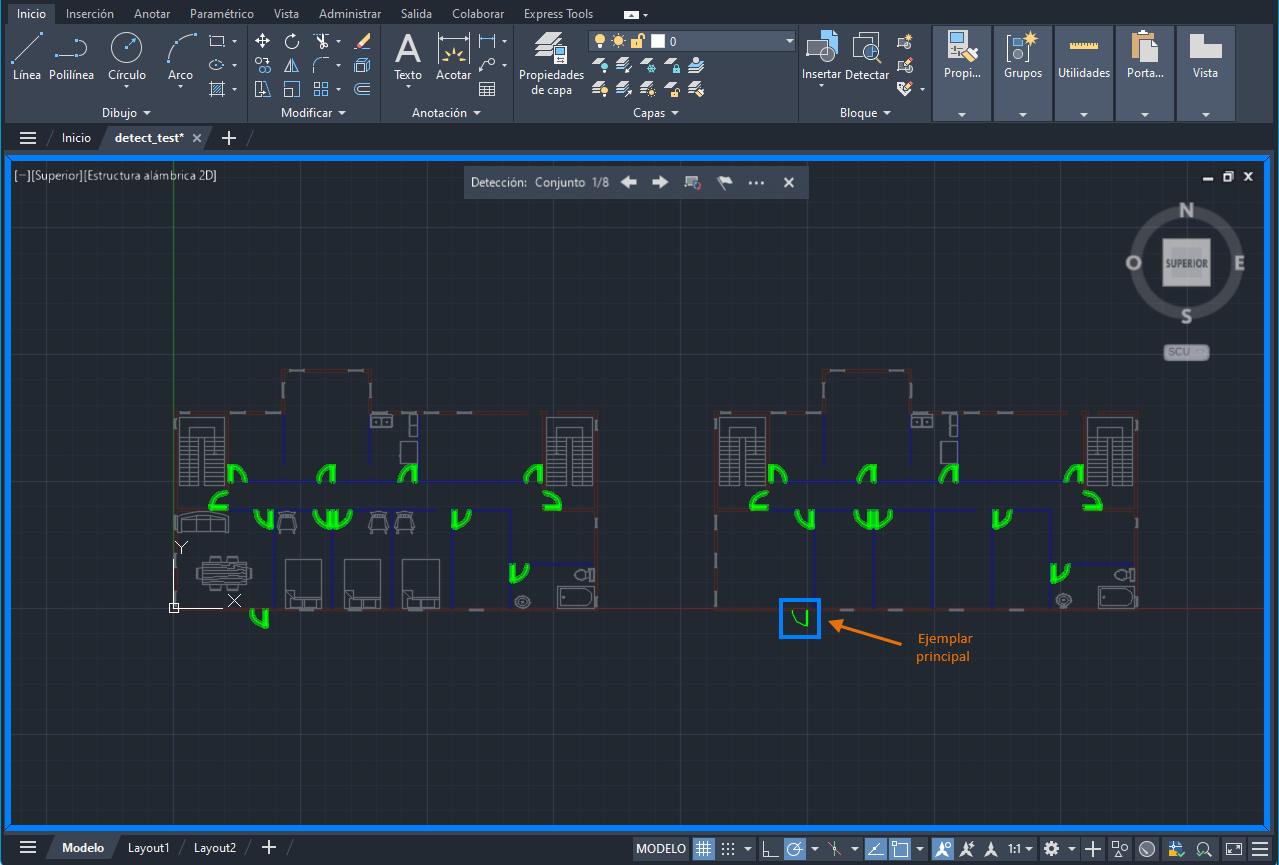The height and width of the screenshot is (865, 1279).
Task: Select the Polilínea tool
Action: point(71,56)
